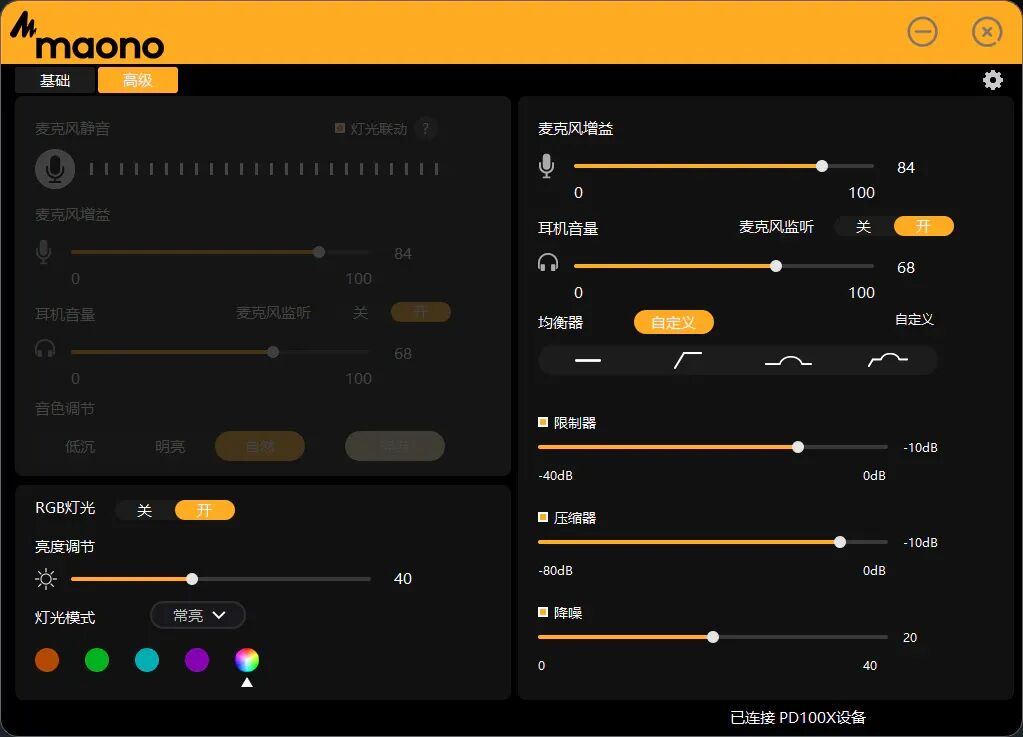Select the rainbow light color swatch
The image size is (1023, 737).
pos(247,660)
